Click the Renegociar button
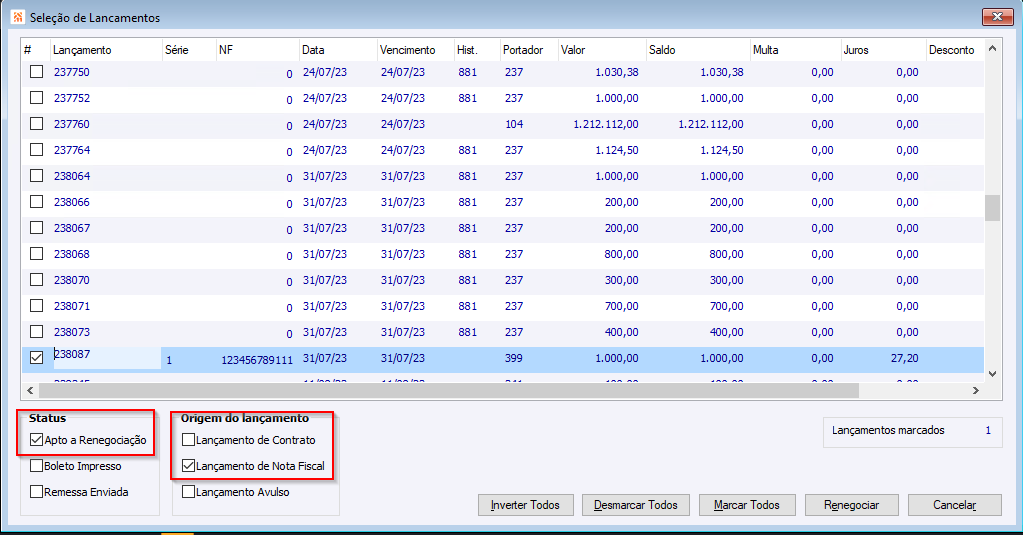Viewport: 1023px width, 535px height. pyautogui.click(x=851, y=505)
